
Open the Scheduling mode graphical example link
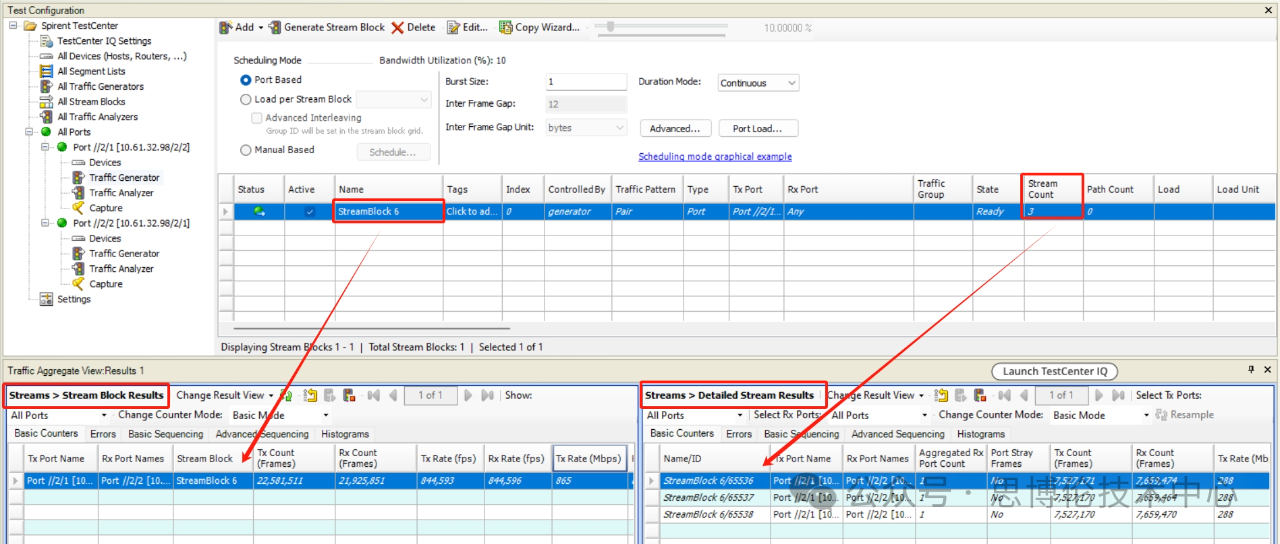[x=715, y=157]
